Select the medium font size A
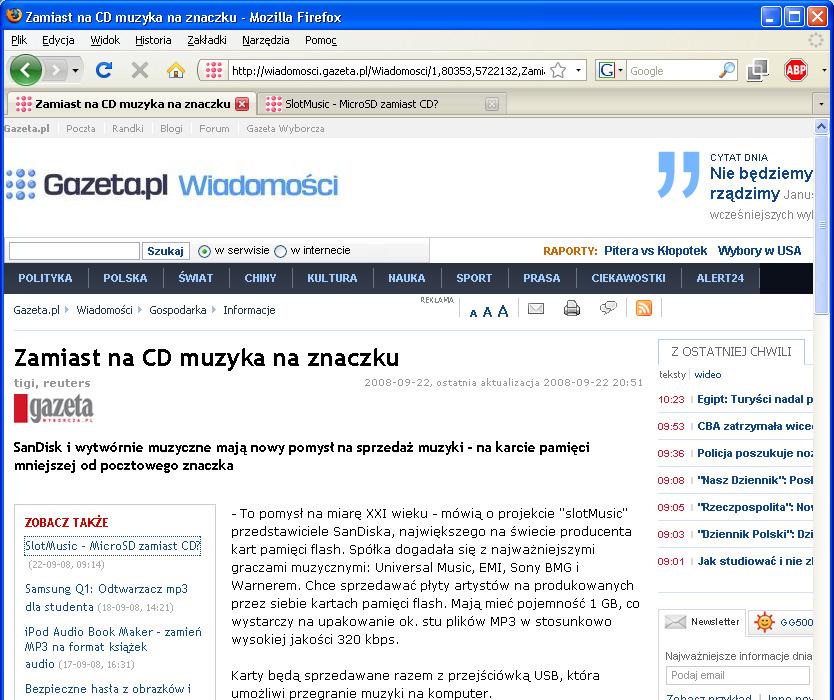This screenshot has width=834, height=700. coord(487,312)
